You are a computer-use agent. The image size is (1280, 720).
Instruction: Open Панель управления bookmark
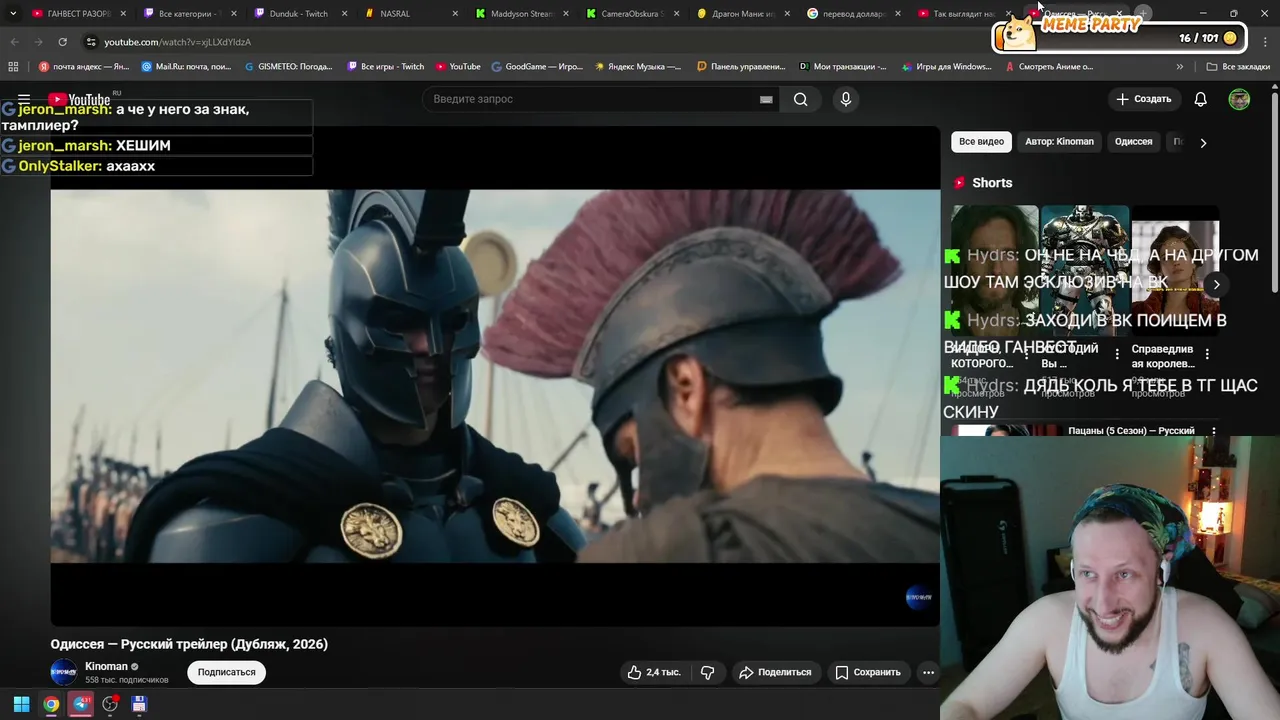point(741,67)
